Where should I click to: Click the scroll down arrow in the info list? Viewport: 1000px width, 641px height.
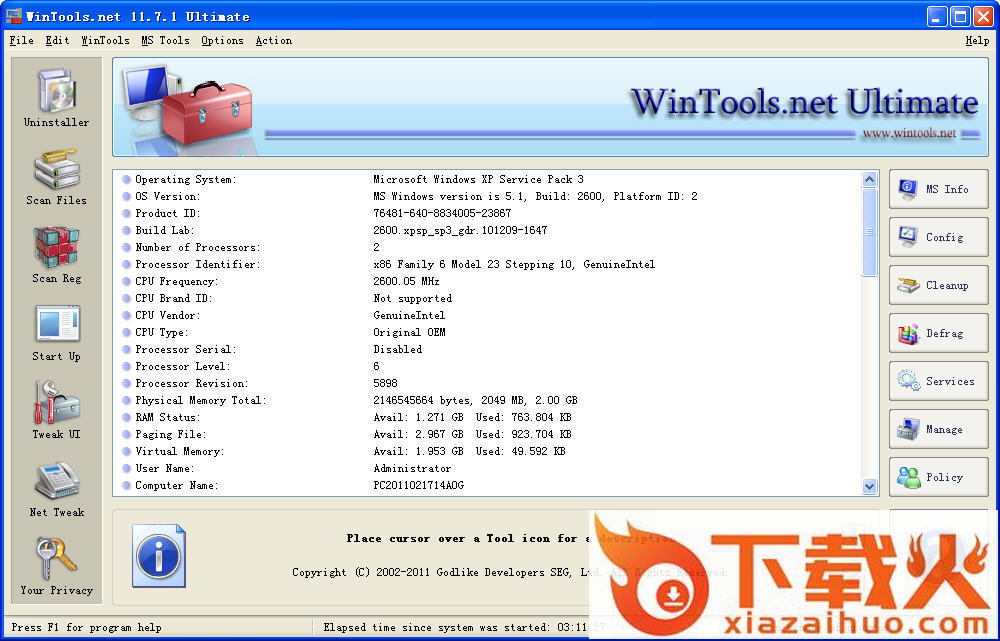(869, 487)
